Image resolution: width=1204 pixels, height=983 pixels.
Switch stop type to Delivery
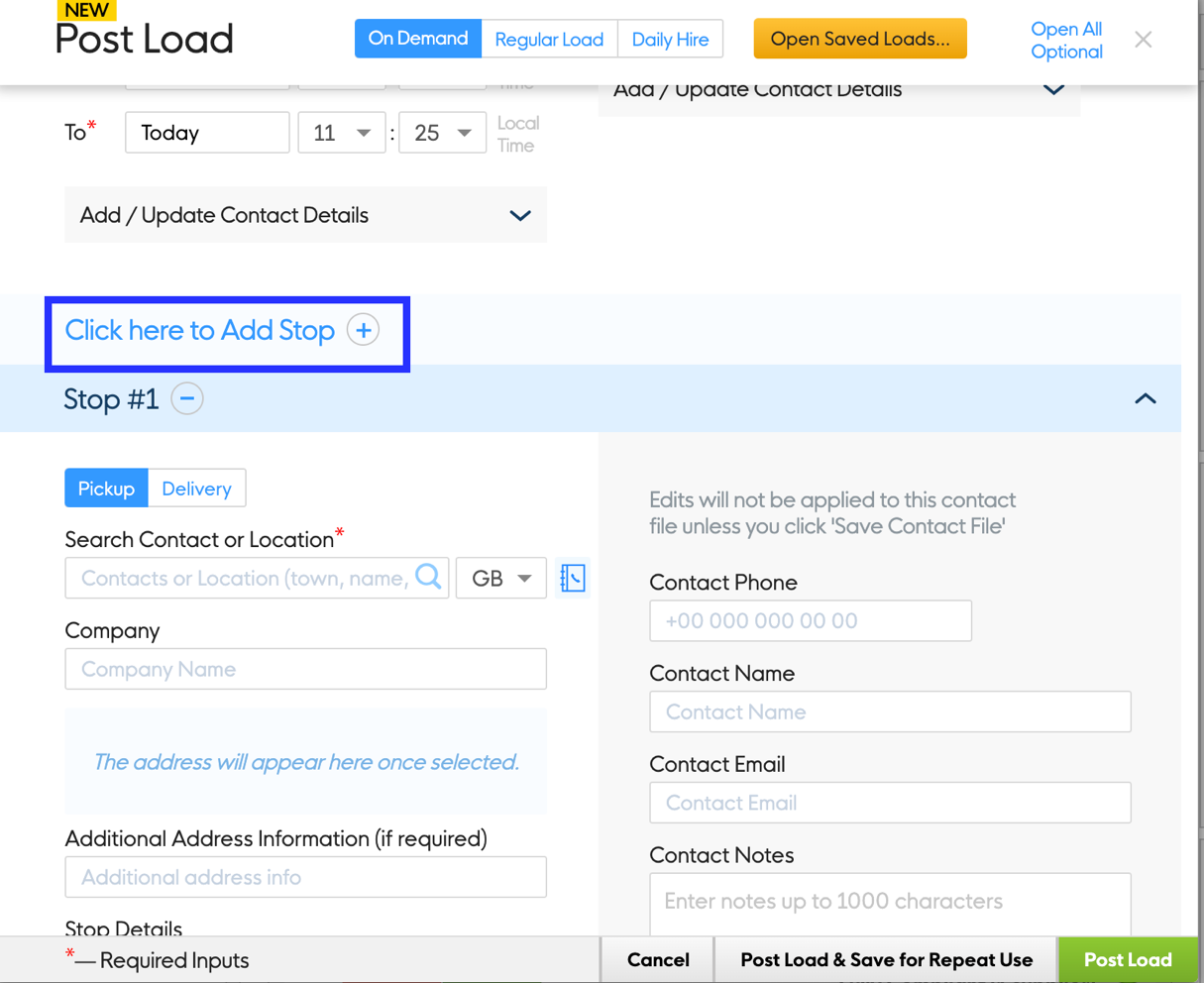[x=196, y=489]
